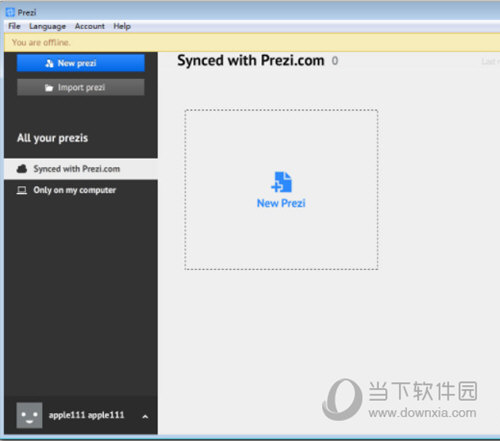Click the cloud icon beside Synced
This screenshot has width=500, height=441.
point(22,169)
